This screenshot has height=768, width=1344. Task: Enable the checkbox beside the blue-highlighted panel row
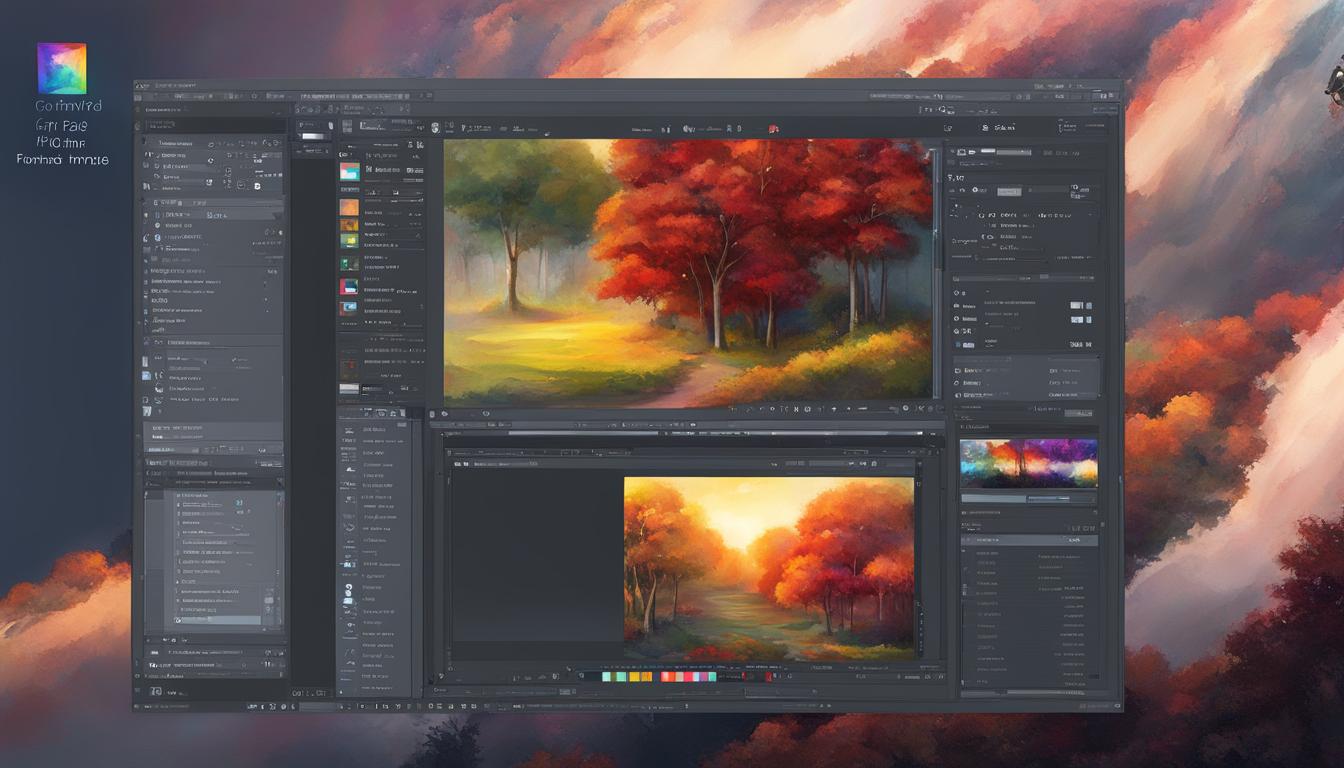[178, 621]
